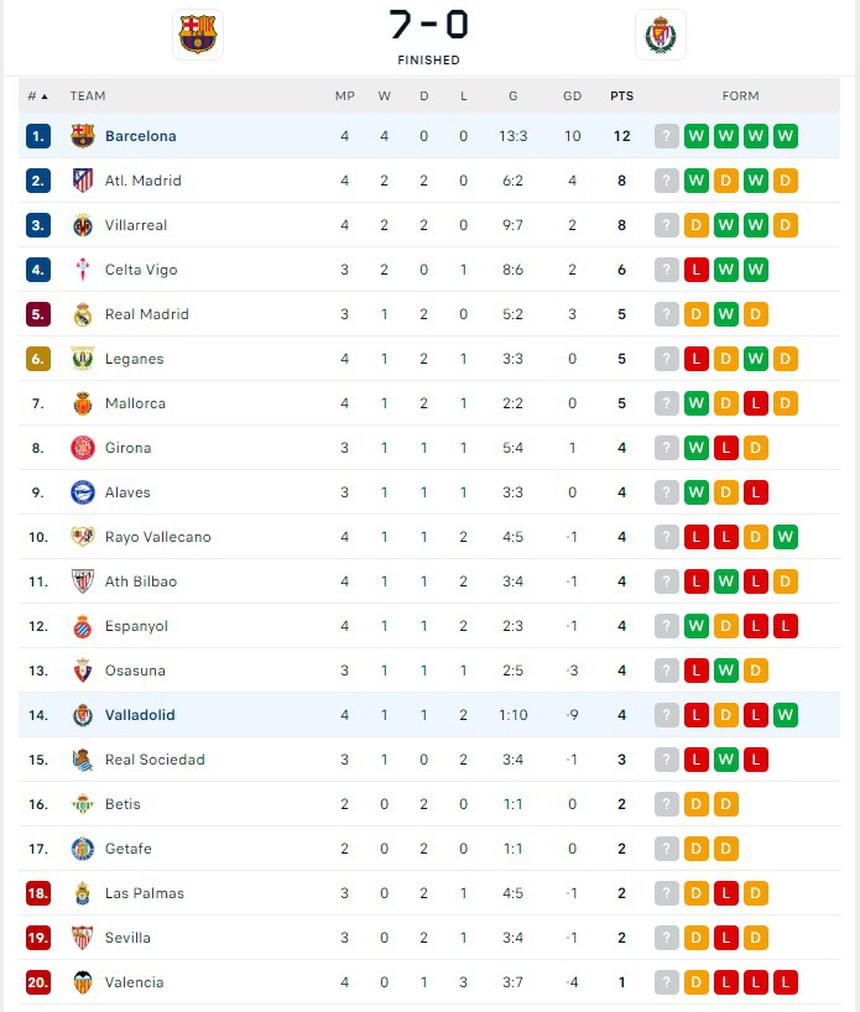Sort table by the # rank column
Viewport: 860px width, 1012px height.
coord(37,96)
